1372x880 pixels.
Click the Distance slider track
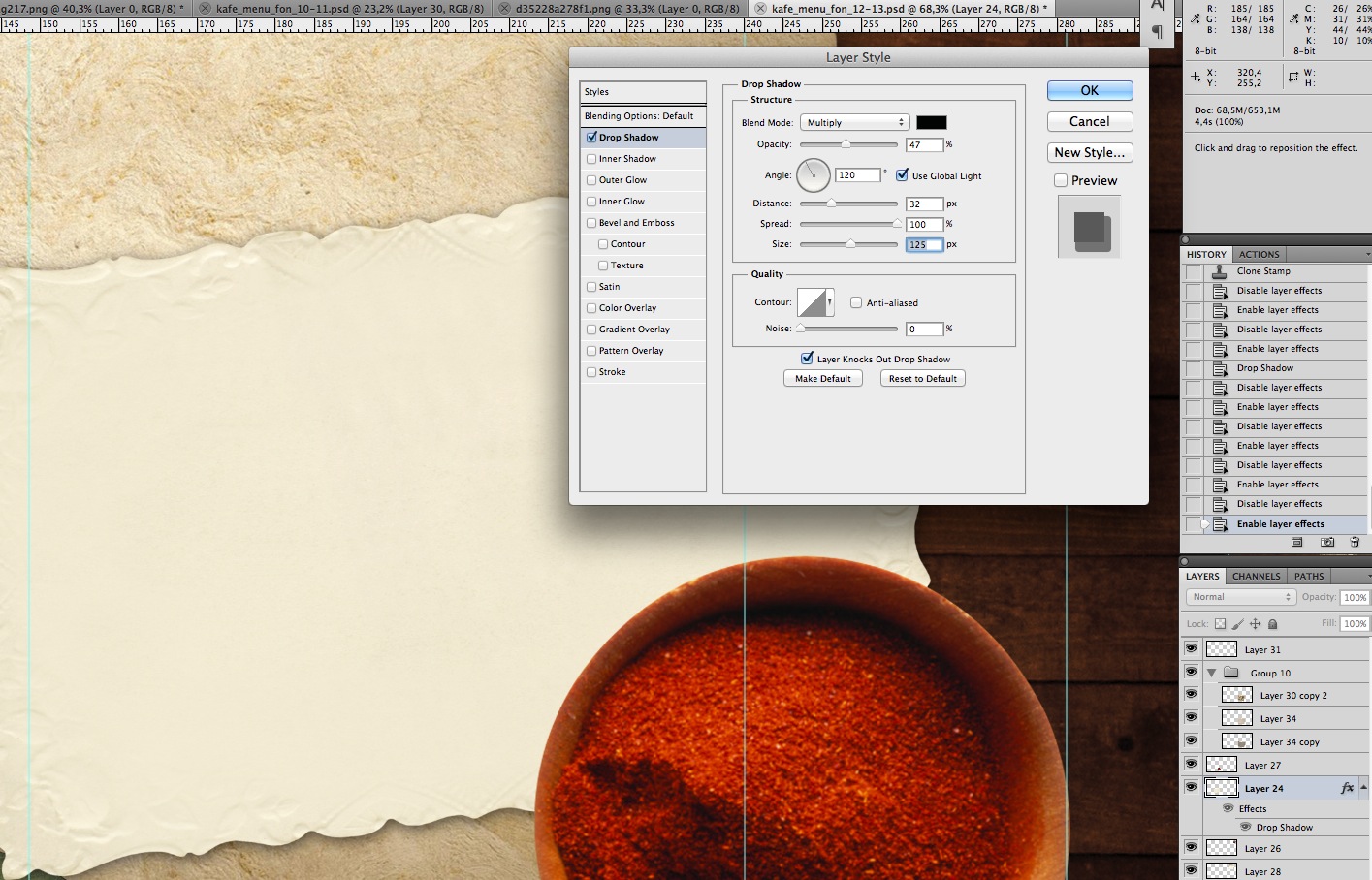point(848,204)
